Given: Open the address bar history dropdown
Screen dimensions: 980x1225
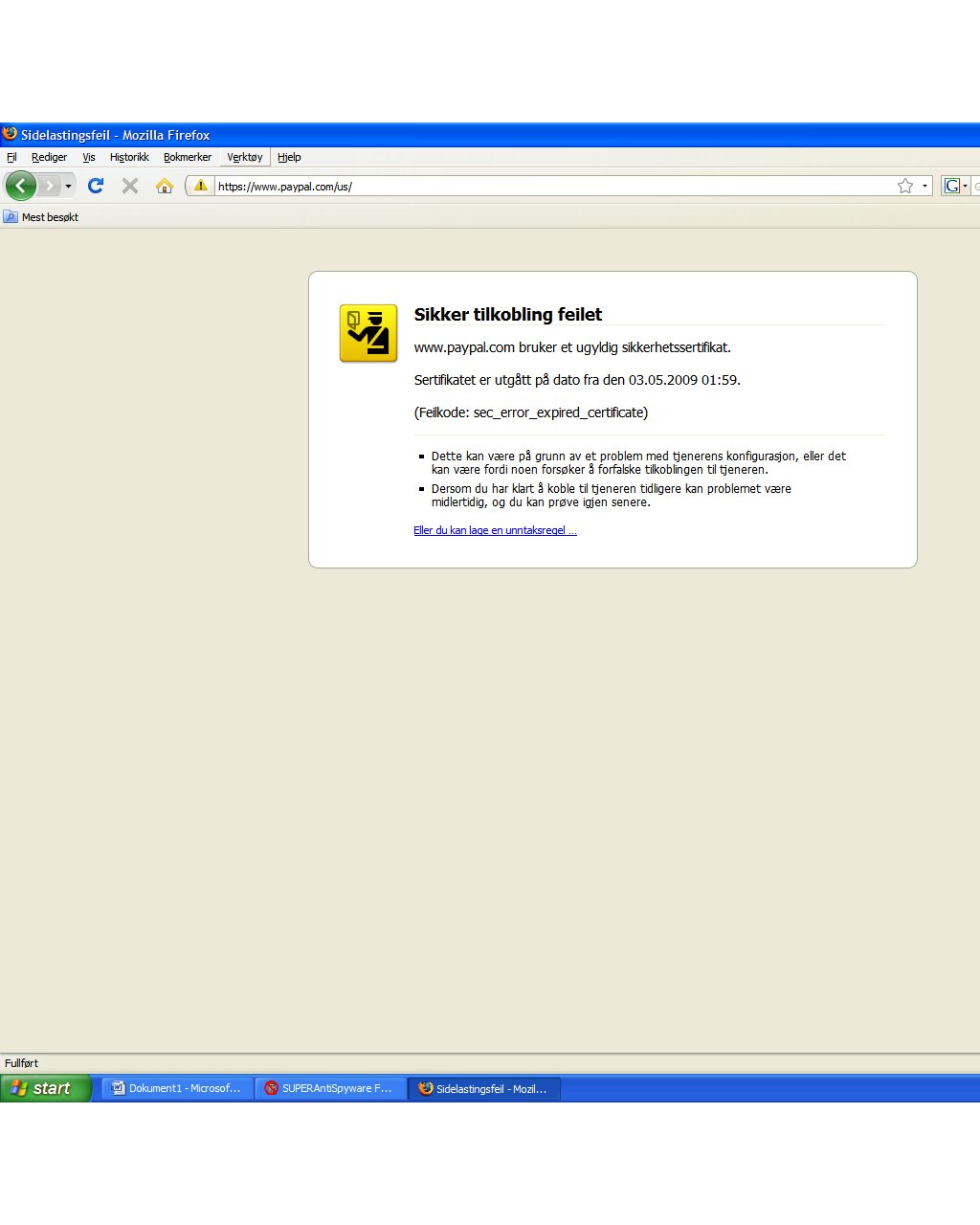Looking at the screenshot, I should pos(924,186).
